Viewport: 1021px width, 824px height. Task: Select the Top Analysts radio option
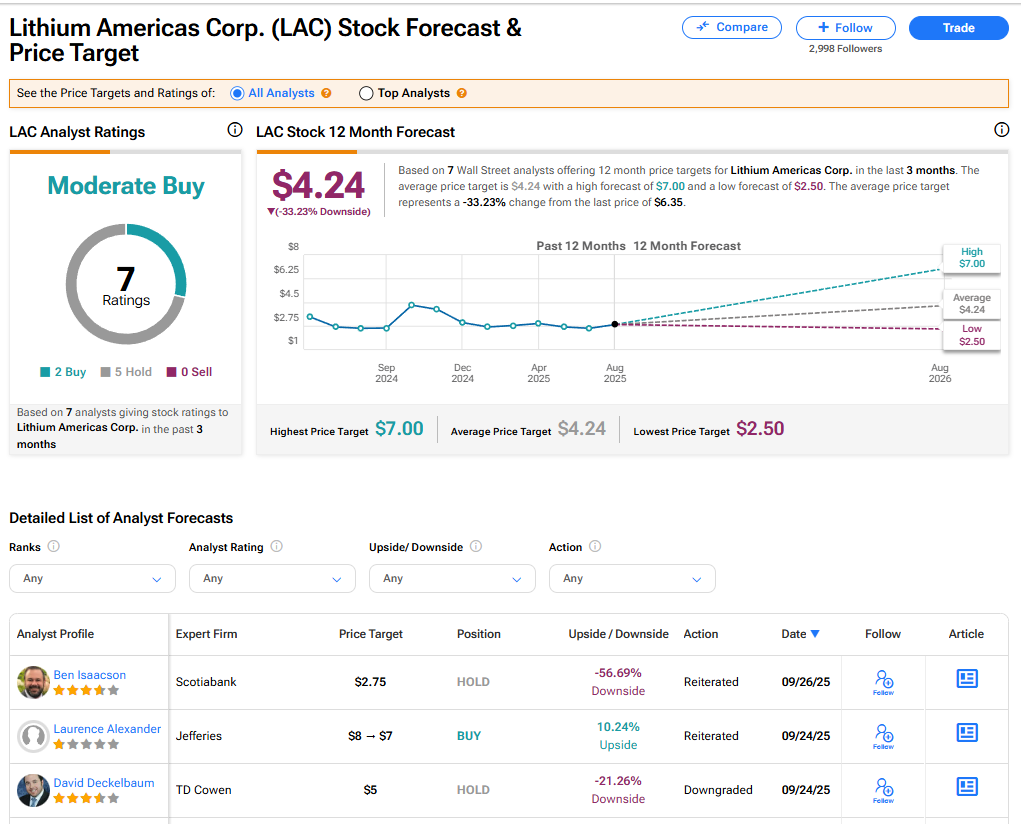coord(366,93)
